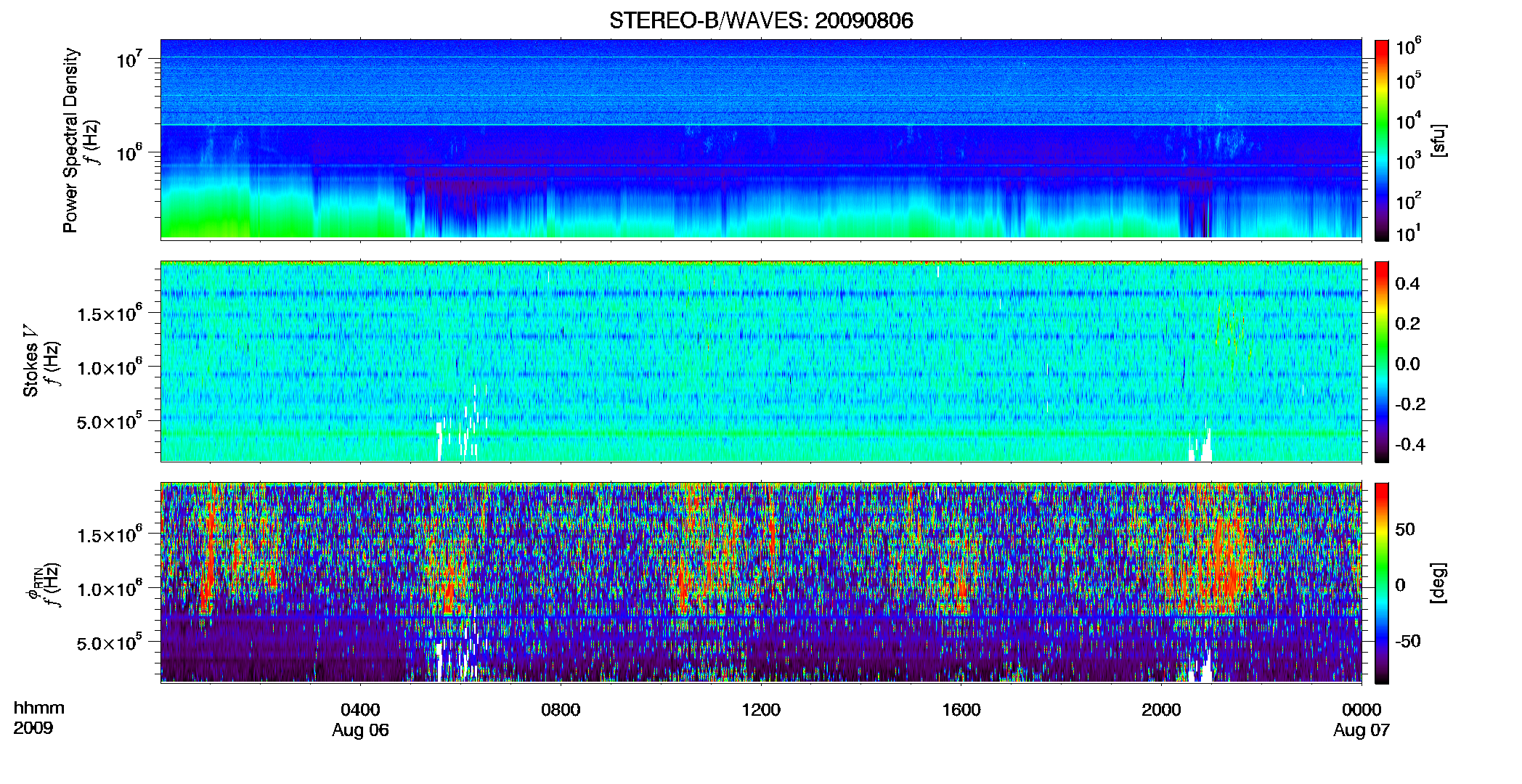1522x784 pixels.
Task: Click the Power Spectral Density spectrogram panel
Action: pos(761,139)
